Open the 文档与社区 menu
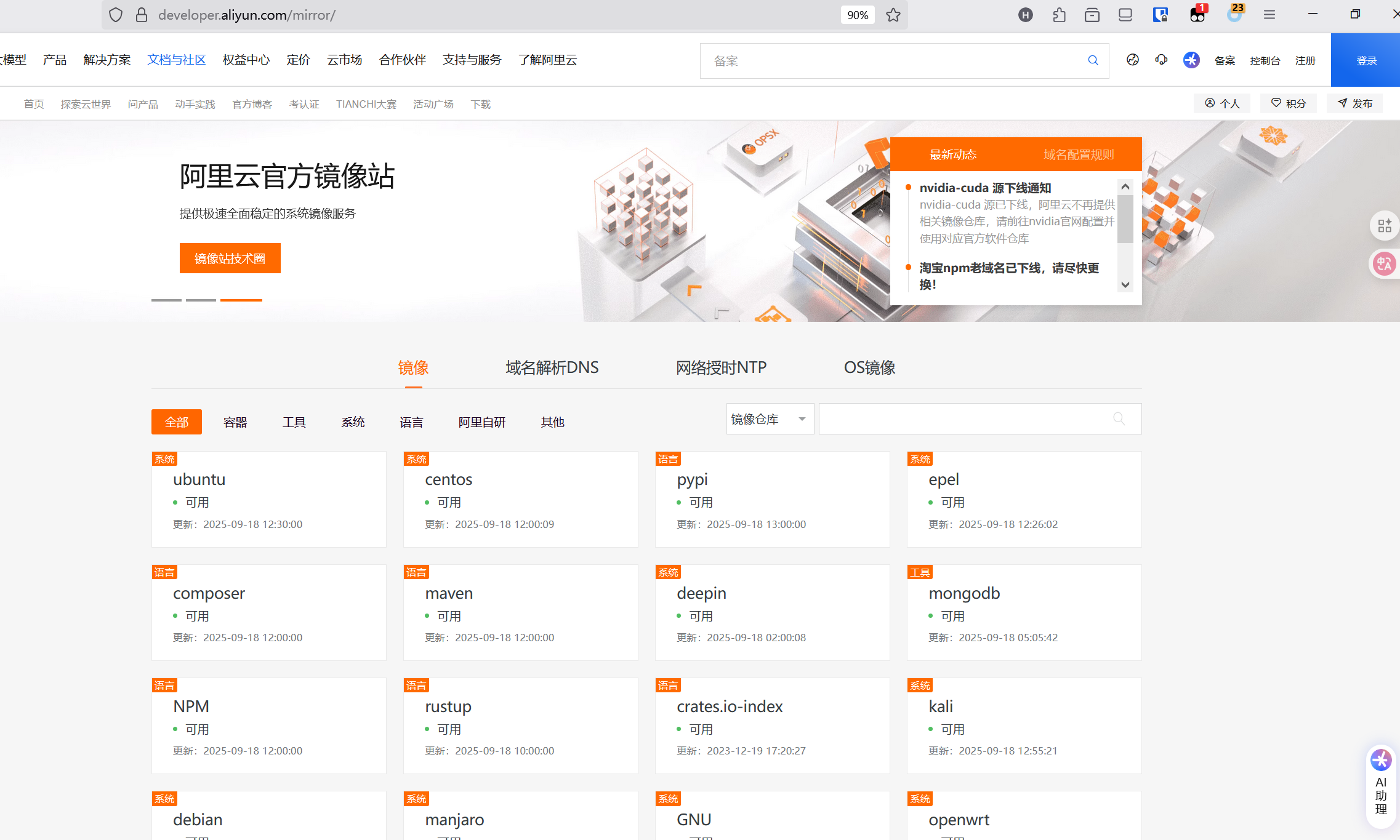Image resolution: width=1400 pixels, height=840 pixels. click(177, 60)
